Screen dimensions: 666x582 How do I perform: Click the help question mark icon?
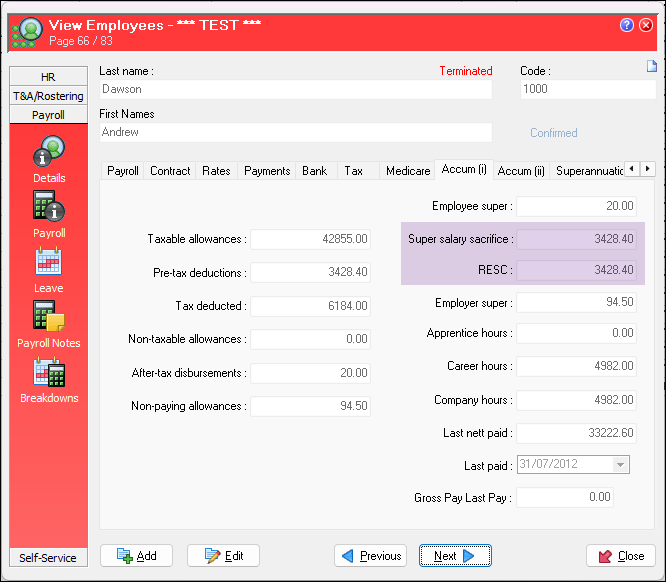pos(627,25)
